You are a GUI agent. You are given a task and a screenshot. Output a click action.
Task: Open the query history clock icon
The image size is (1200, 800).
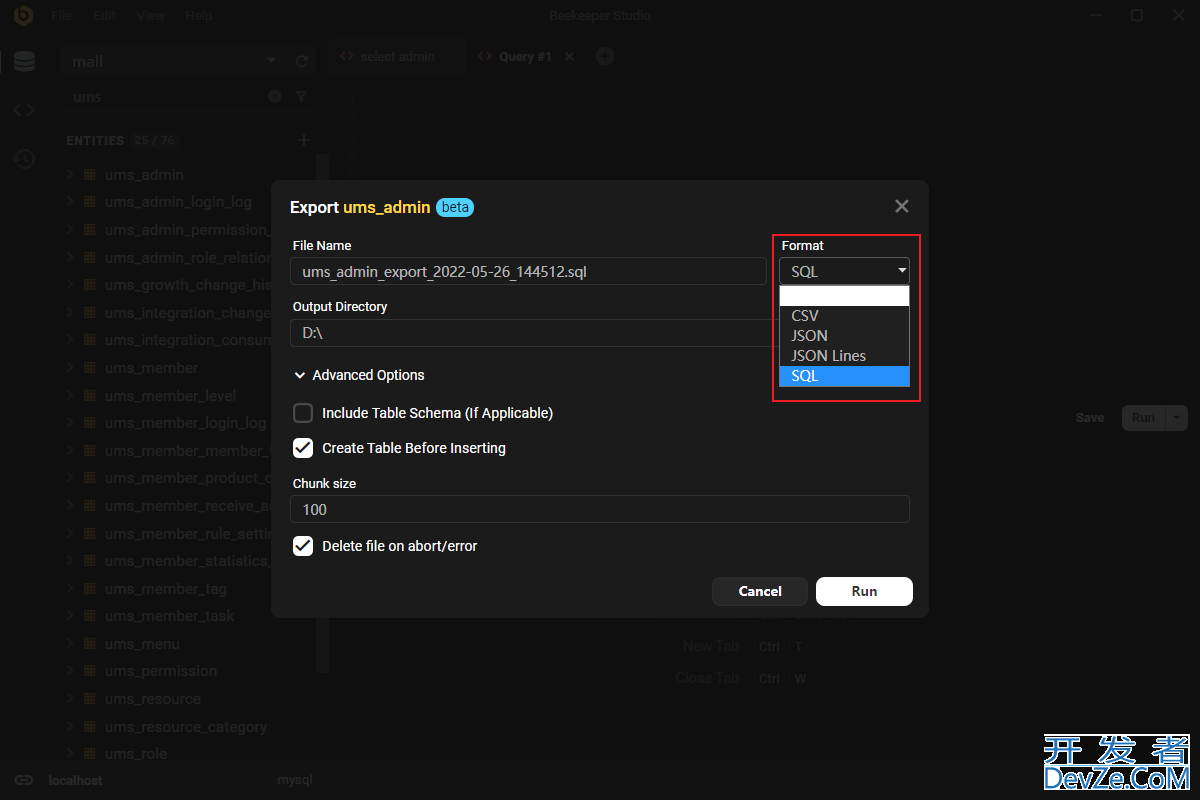[x=24, y=159]
